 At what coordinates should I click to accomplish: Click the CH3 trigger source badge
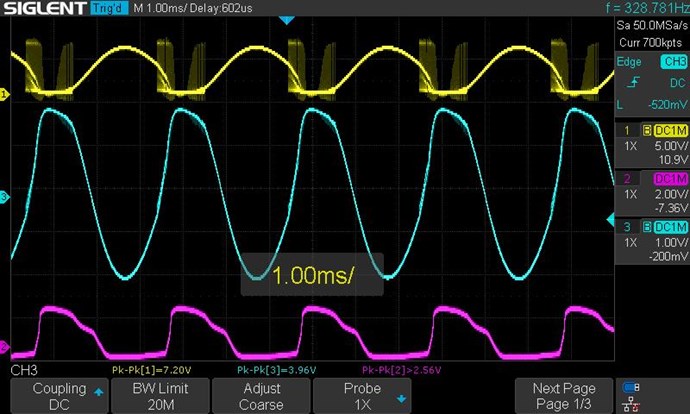click(674, 62)
